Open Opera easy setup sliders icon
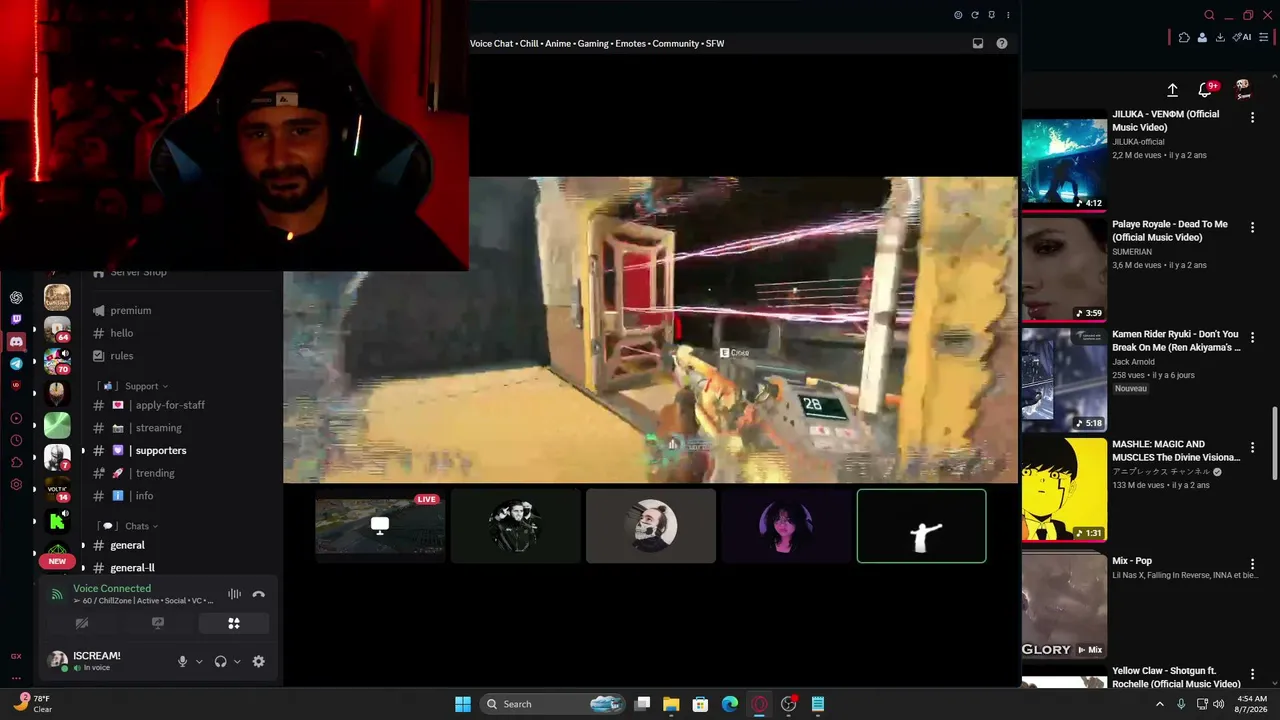 point(1264,37)
